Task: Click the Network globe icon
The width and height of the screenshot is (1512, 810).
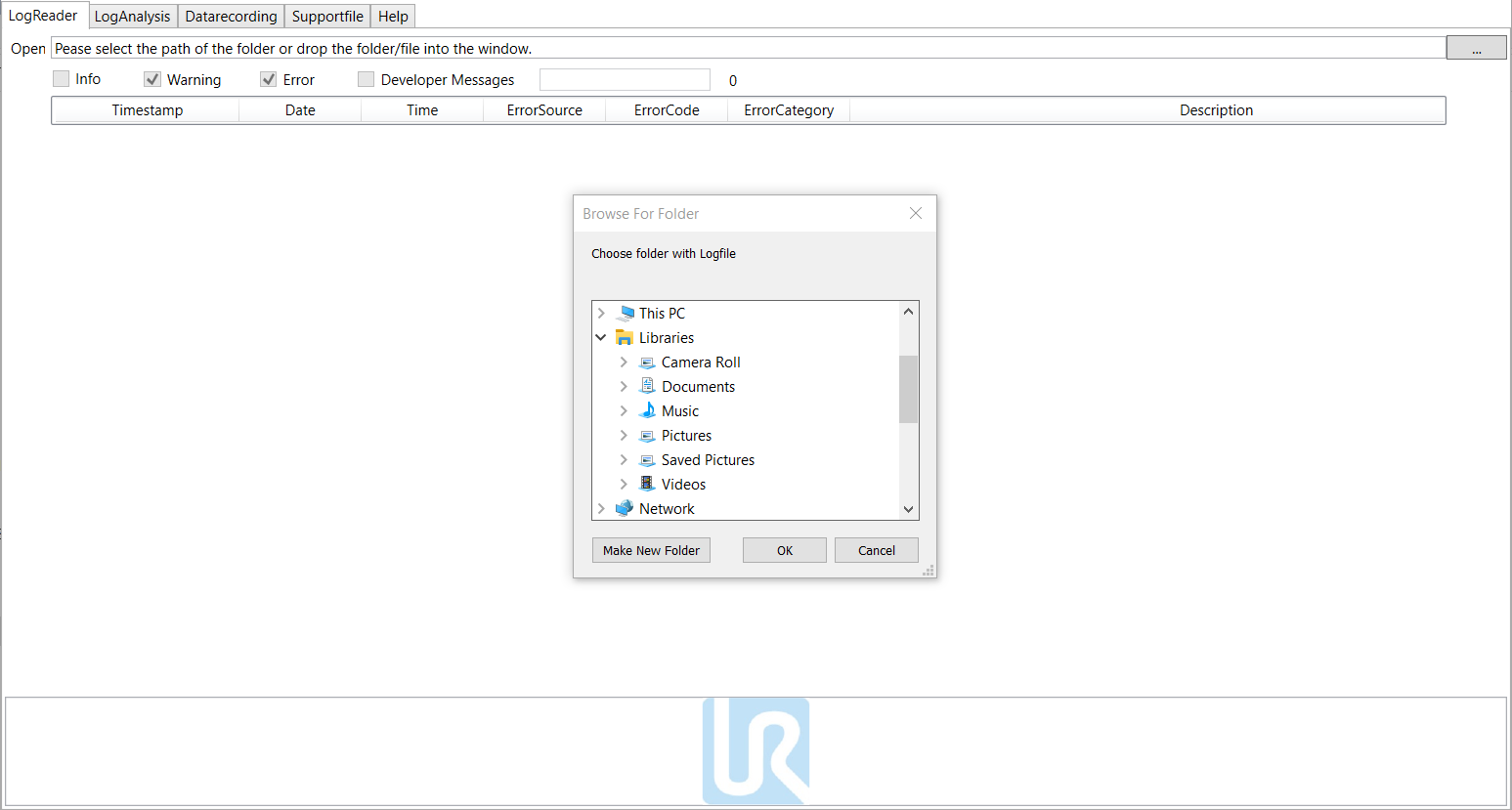Action: [x=625, y=509]
